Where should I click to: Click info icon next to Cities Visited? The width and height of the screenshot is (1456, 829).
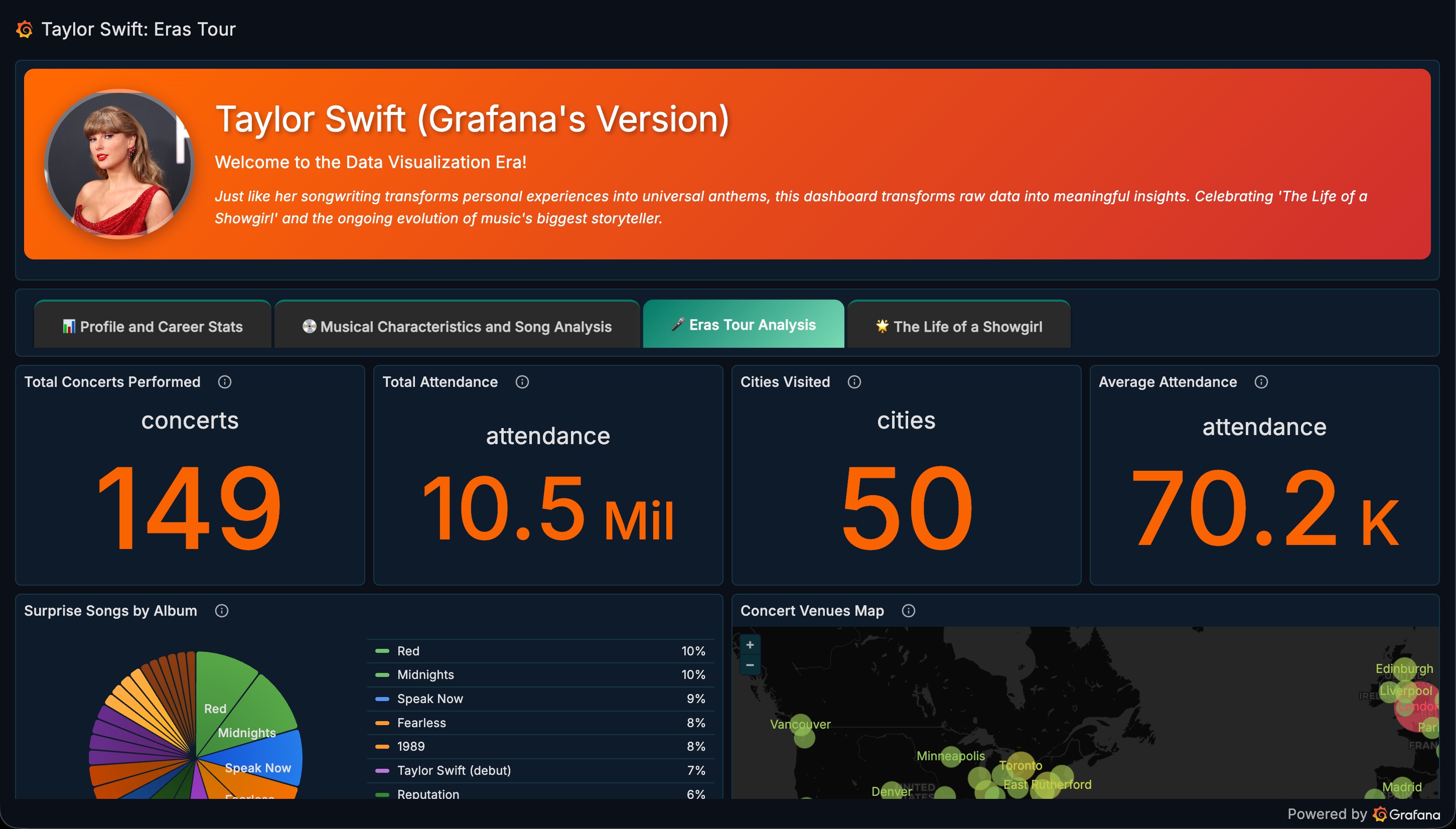[854, 382]
